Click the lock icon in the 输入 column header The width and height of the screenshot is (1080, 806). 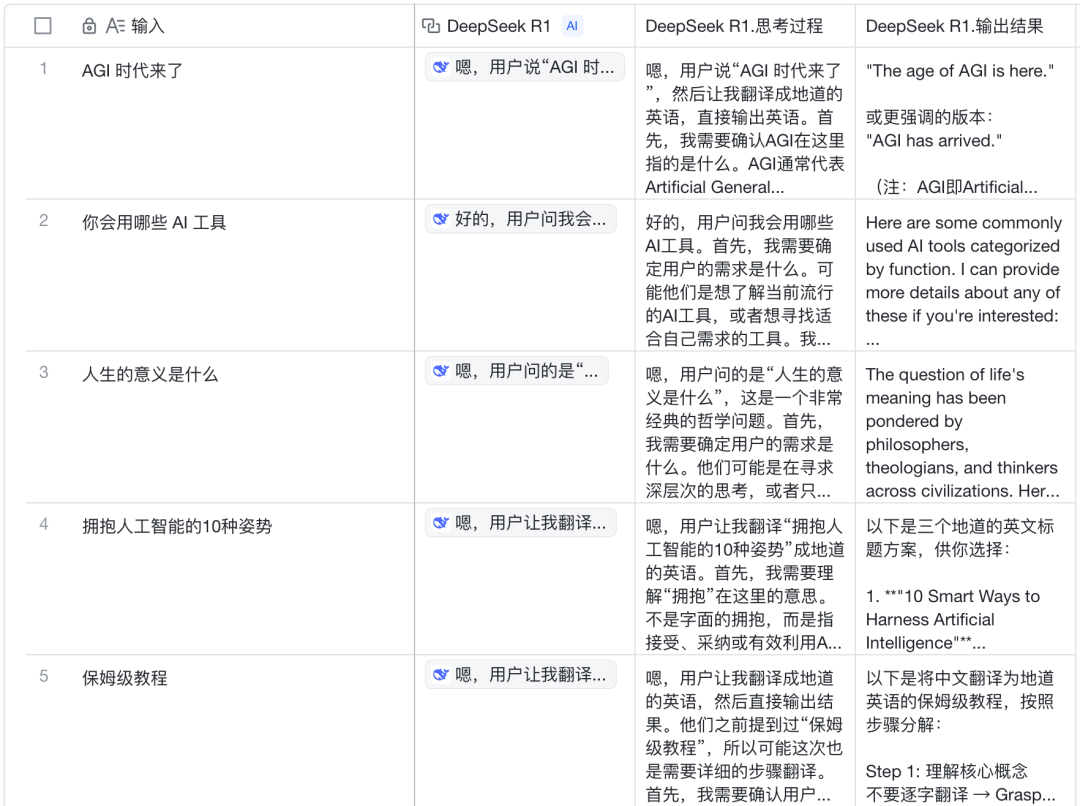tap(88, 25)
